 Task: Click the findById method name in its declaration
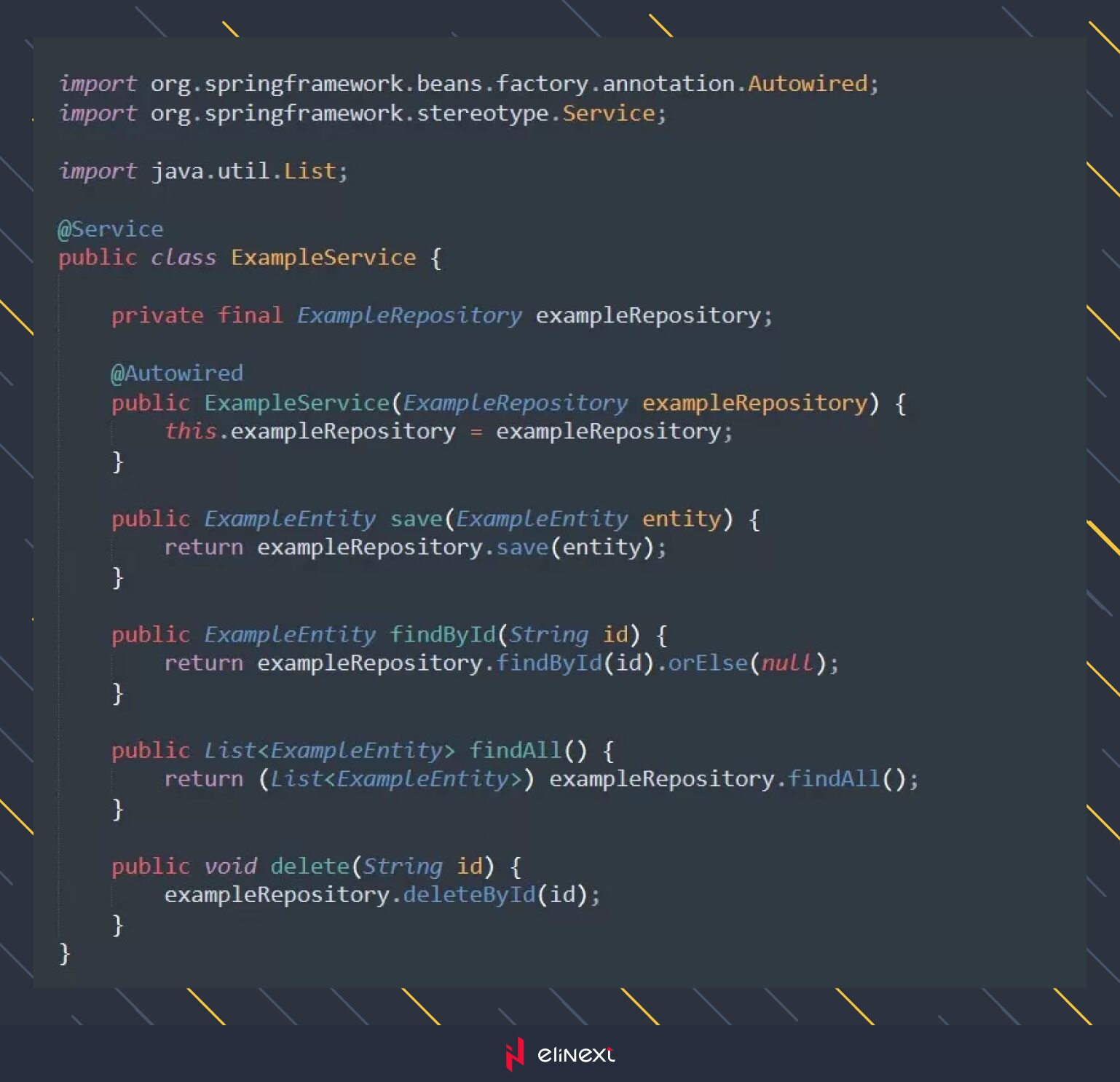pyautogui.click(x=443, y=634)
